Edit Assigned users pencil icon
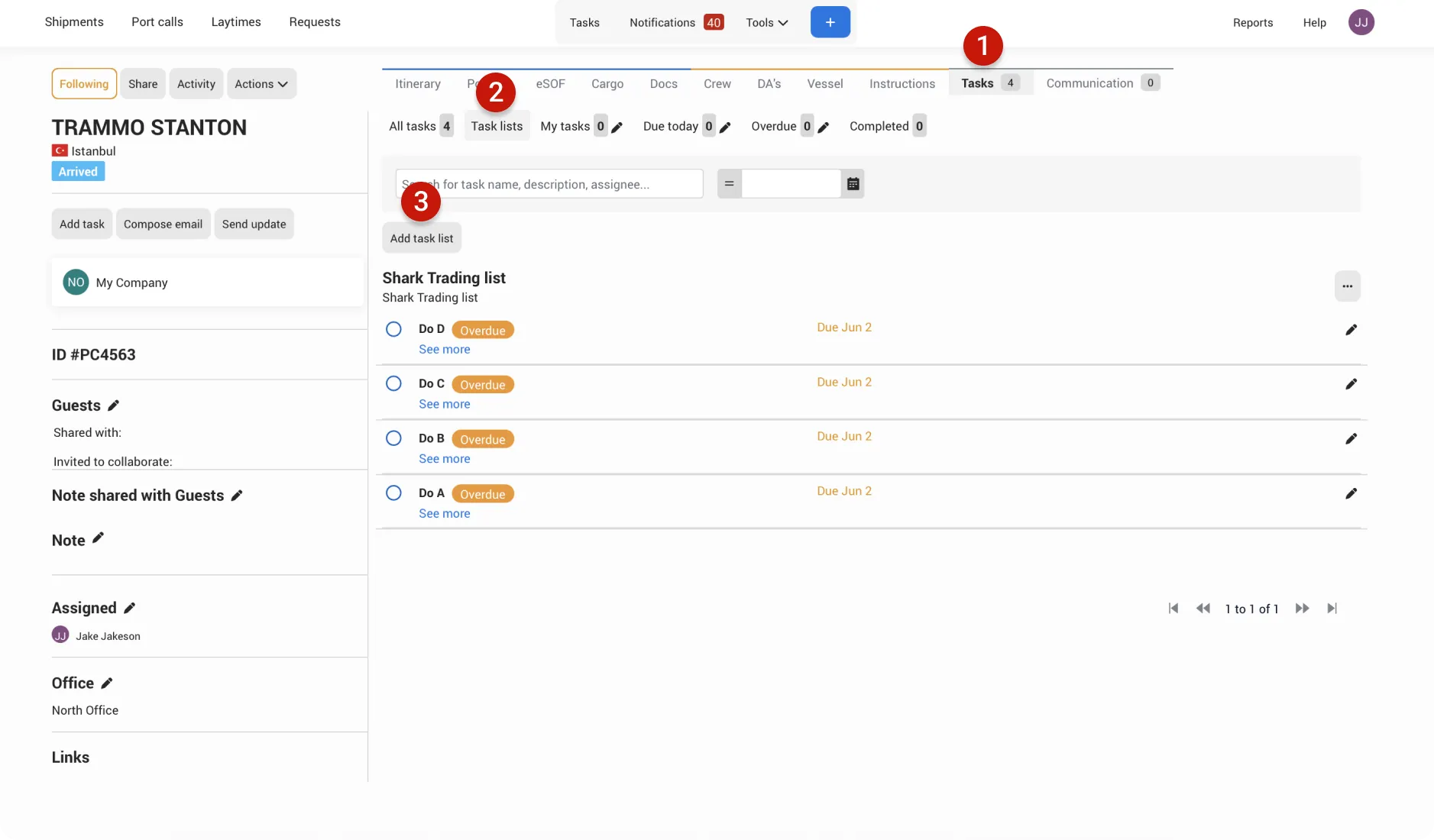This screenshot has width=1434, height=840. pos(129,608)
